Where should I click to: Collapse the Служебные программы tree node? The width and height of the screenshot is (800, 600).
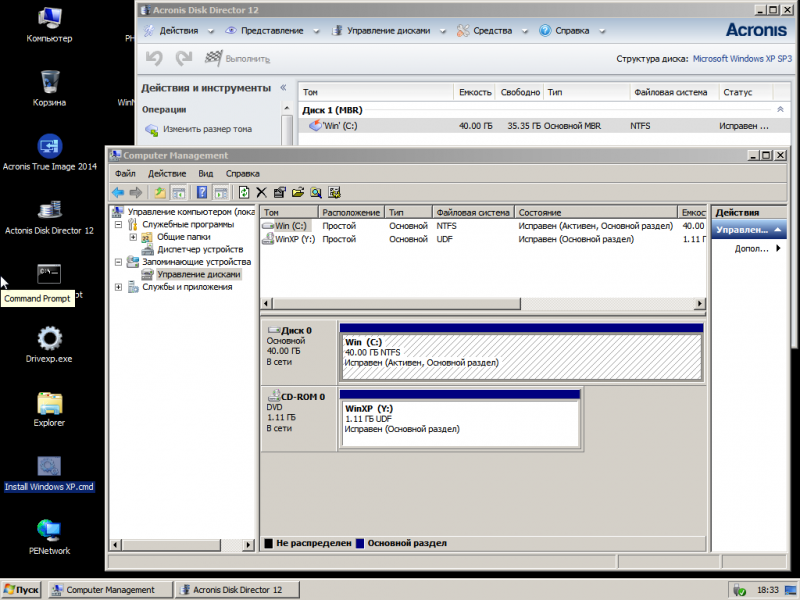(118, 224)
